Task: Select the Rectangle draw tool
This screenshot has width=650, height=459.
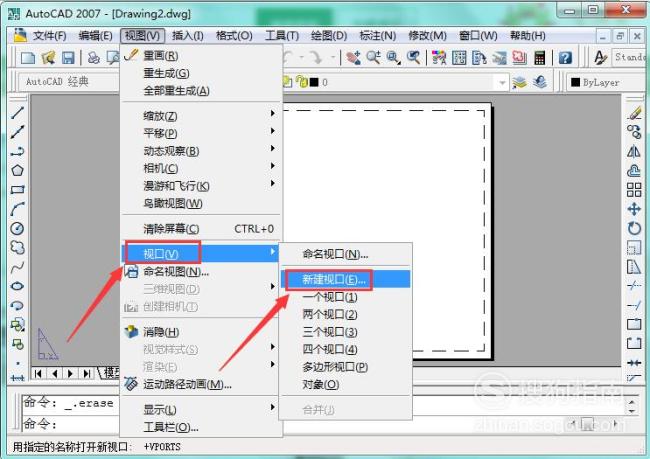Action: pos(17,189)
